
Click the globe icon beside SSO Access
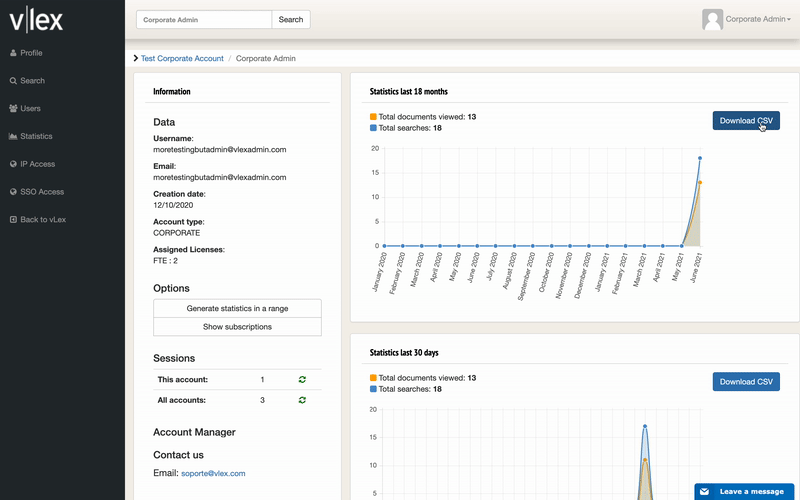tap(13, 192)
